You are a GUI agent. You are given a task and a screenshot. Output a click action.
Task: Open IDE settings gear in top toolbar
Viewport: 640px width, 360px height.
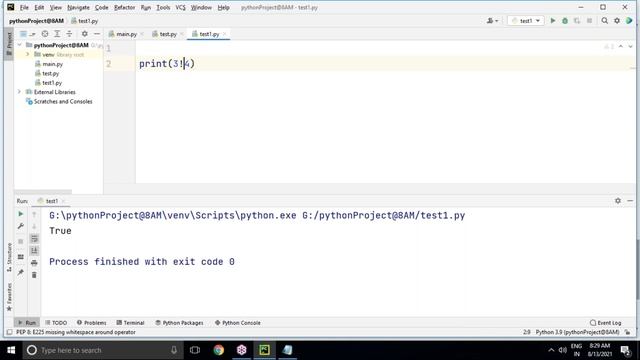617,20
